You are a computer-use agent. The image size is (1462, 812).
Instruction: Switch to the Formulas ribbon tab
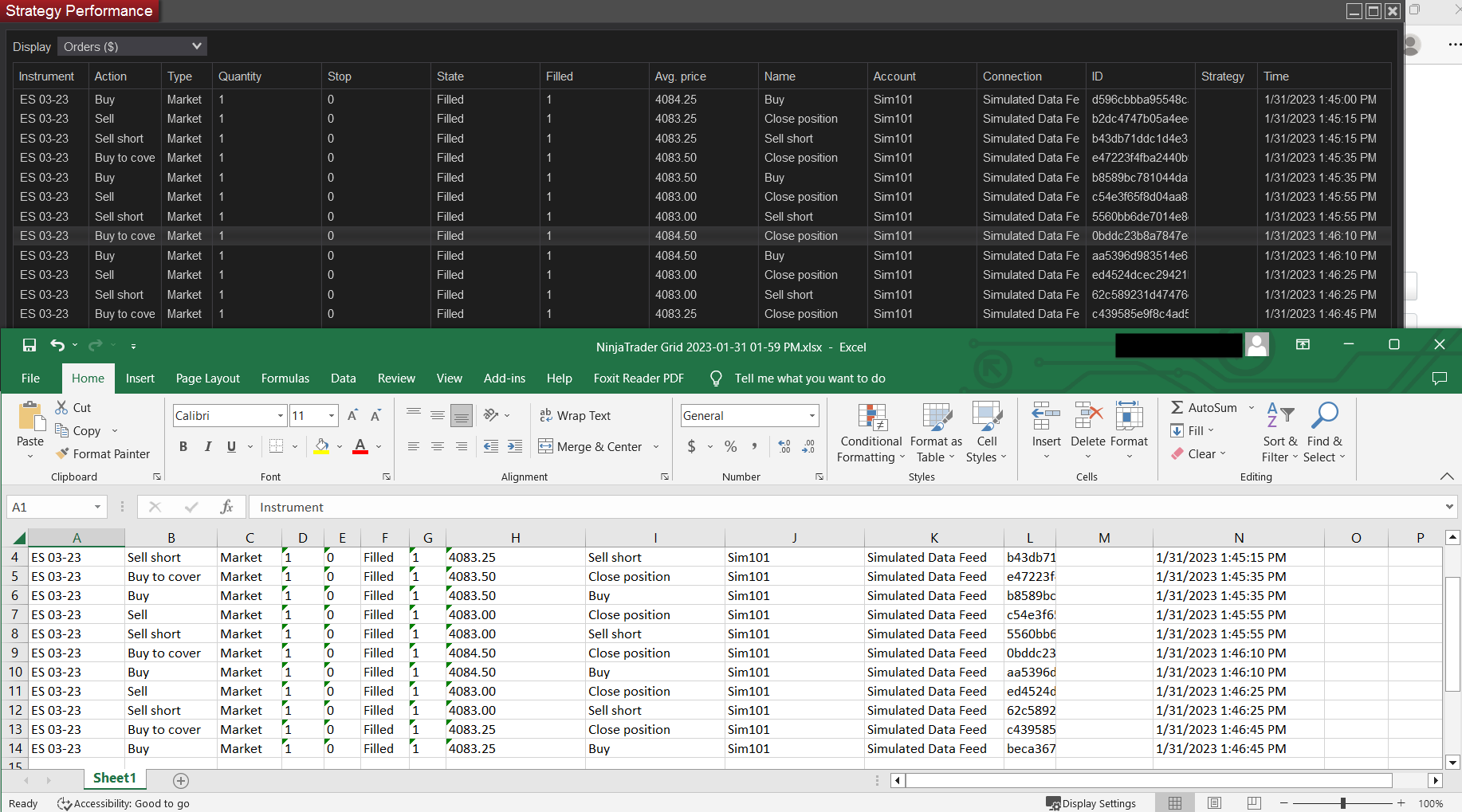click(285, 379)
